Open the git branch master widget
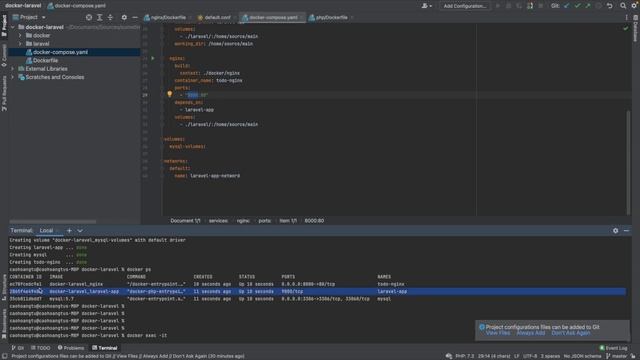Viewport: 640px width, 360px height. pos(617,356)
